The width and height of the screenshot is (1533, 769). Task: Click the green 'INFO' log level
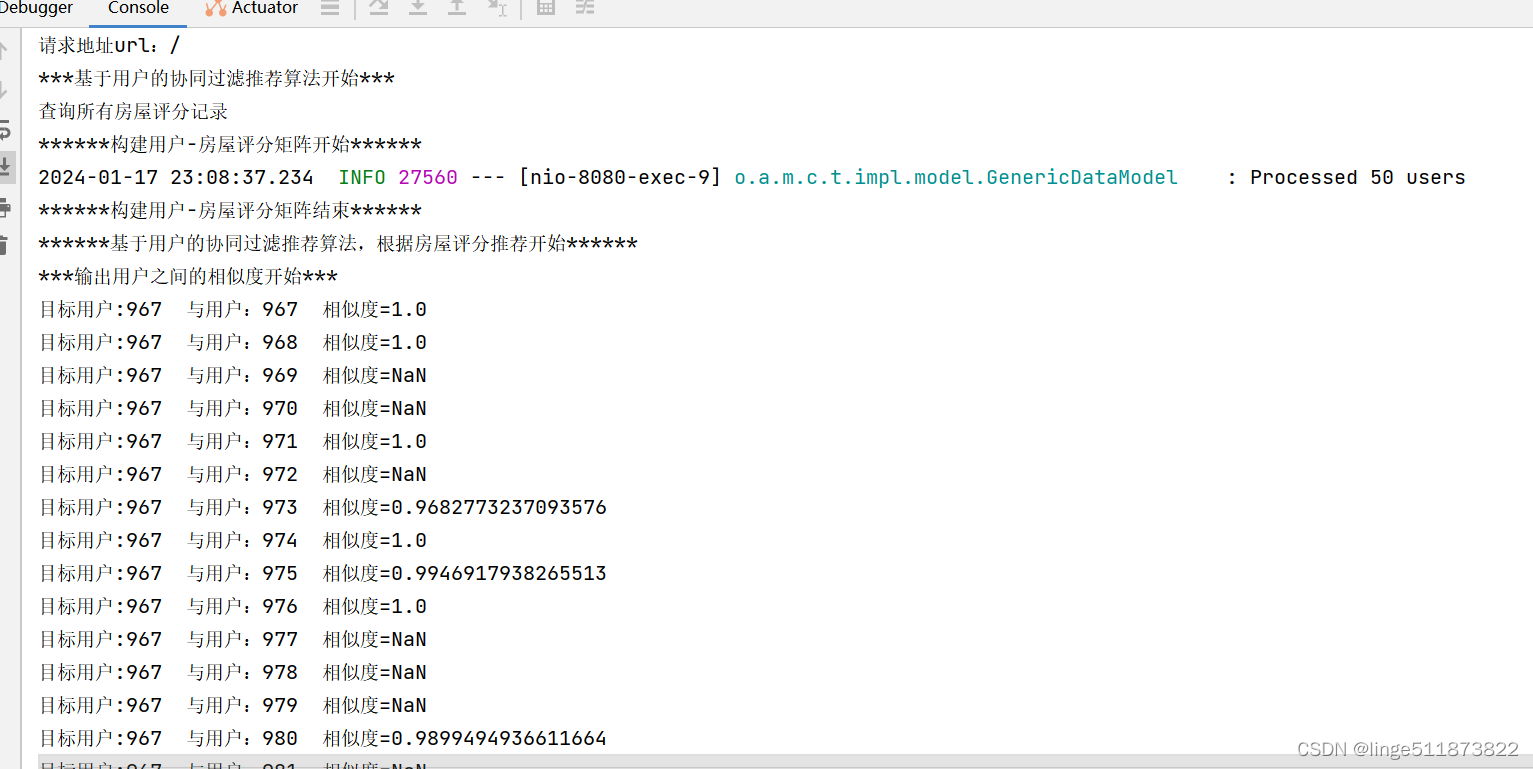tap(362, 178)
